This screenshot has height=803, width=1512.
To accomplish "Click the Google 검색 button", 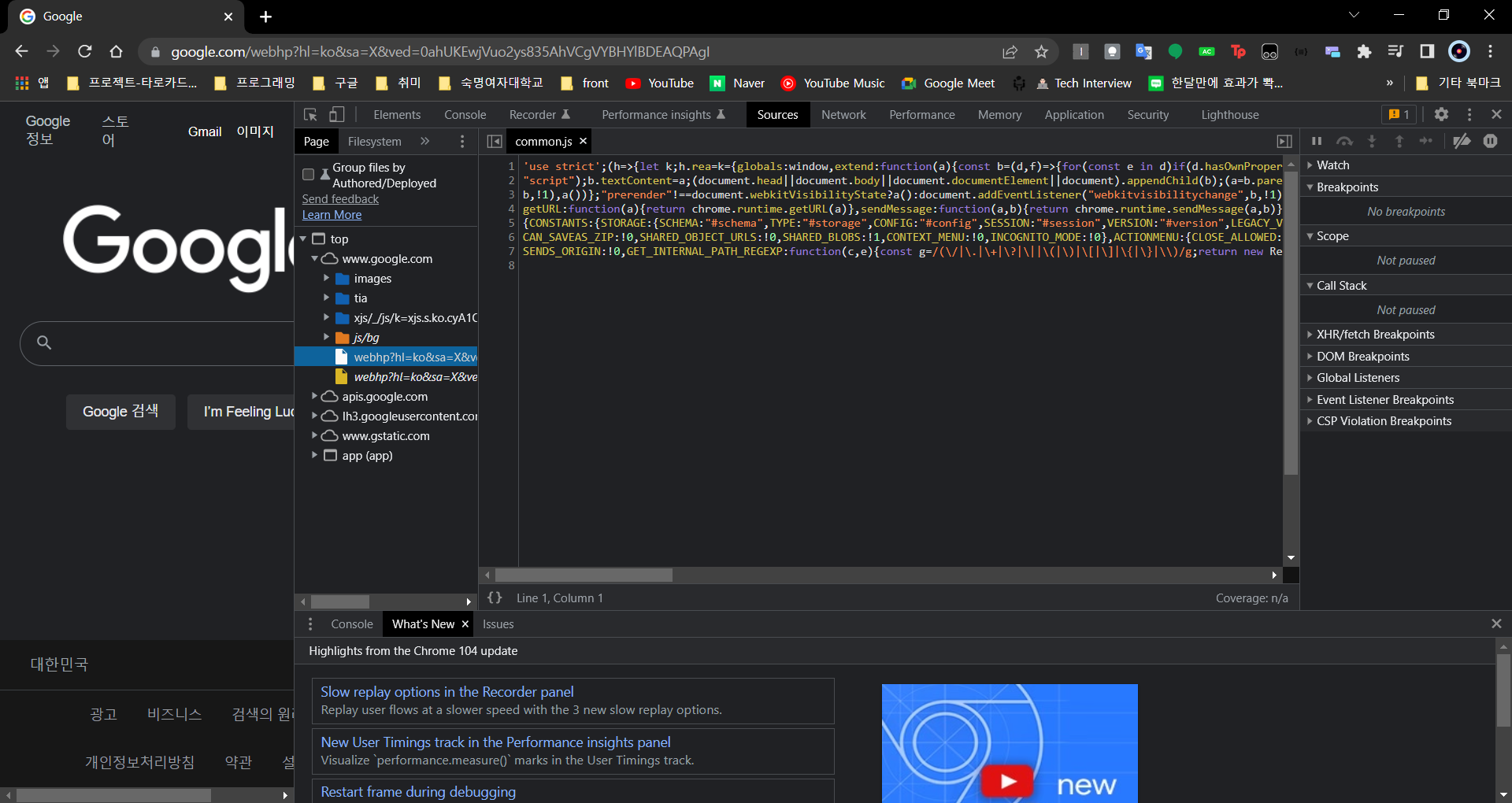I will pos(120,412).
